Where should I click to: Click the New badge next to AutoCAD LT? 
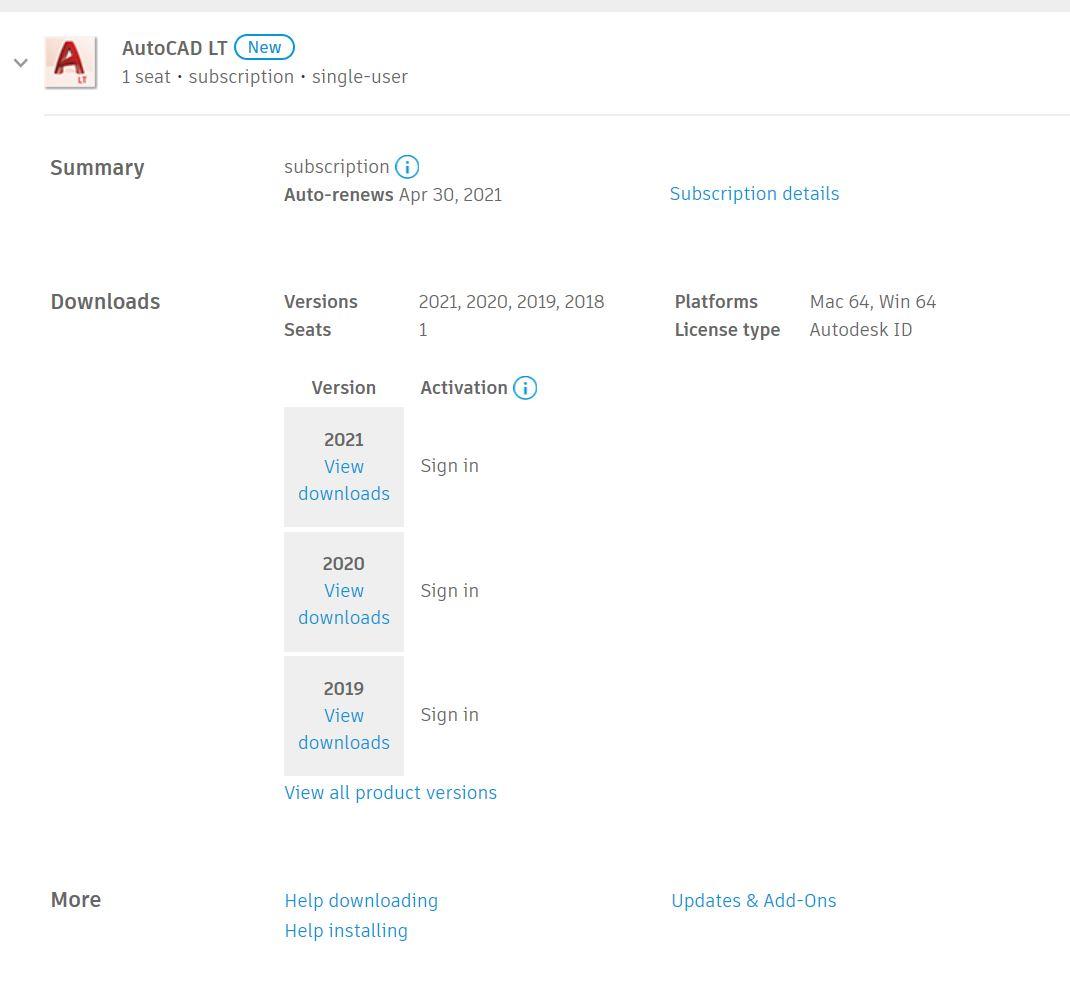pos(263,46)
